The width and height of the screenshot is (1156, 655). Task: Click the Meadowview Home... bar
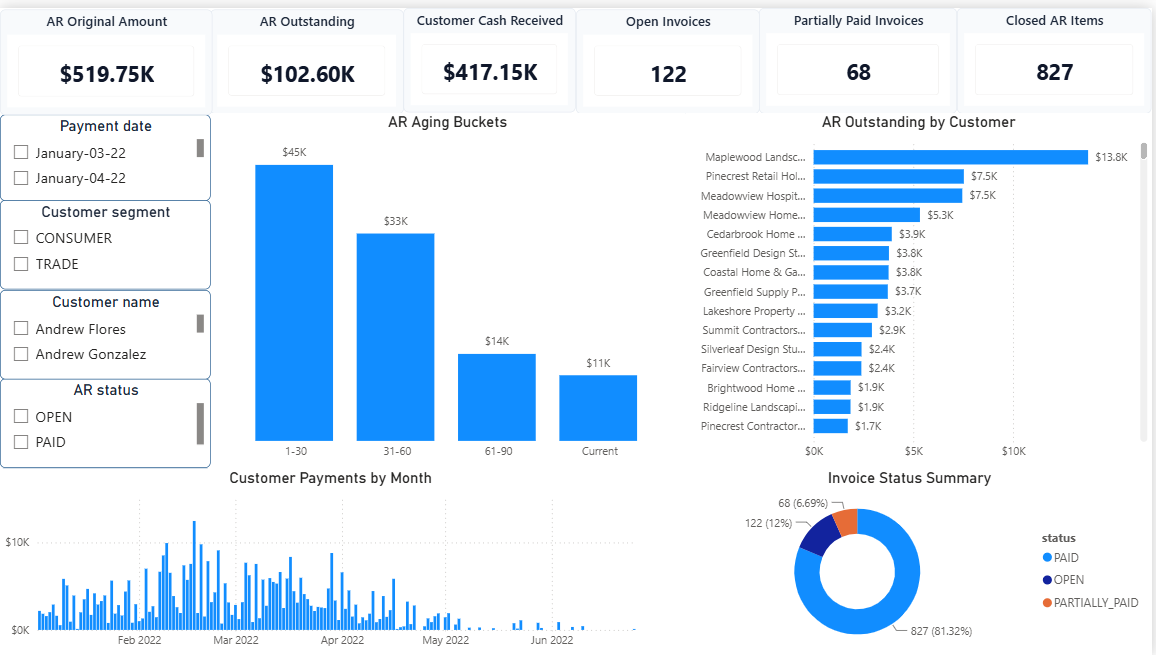click(866, 215)
